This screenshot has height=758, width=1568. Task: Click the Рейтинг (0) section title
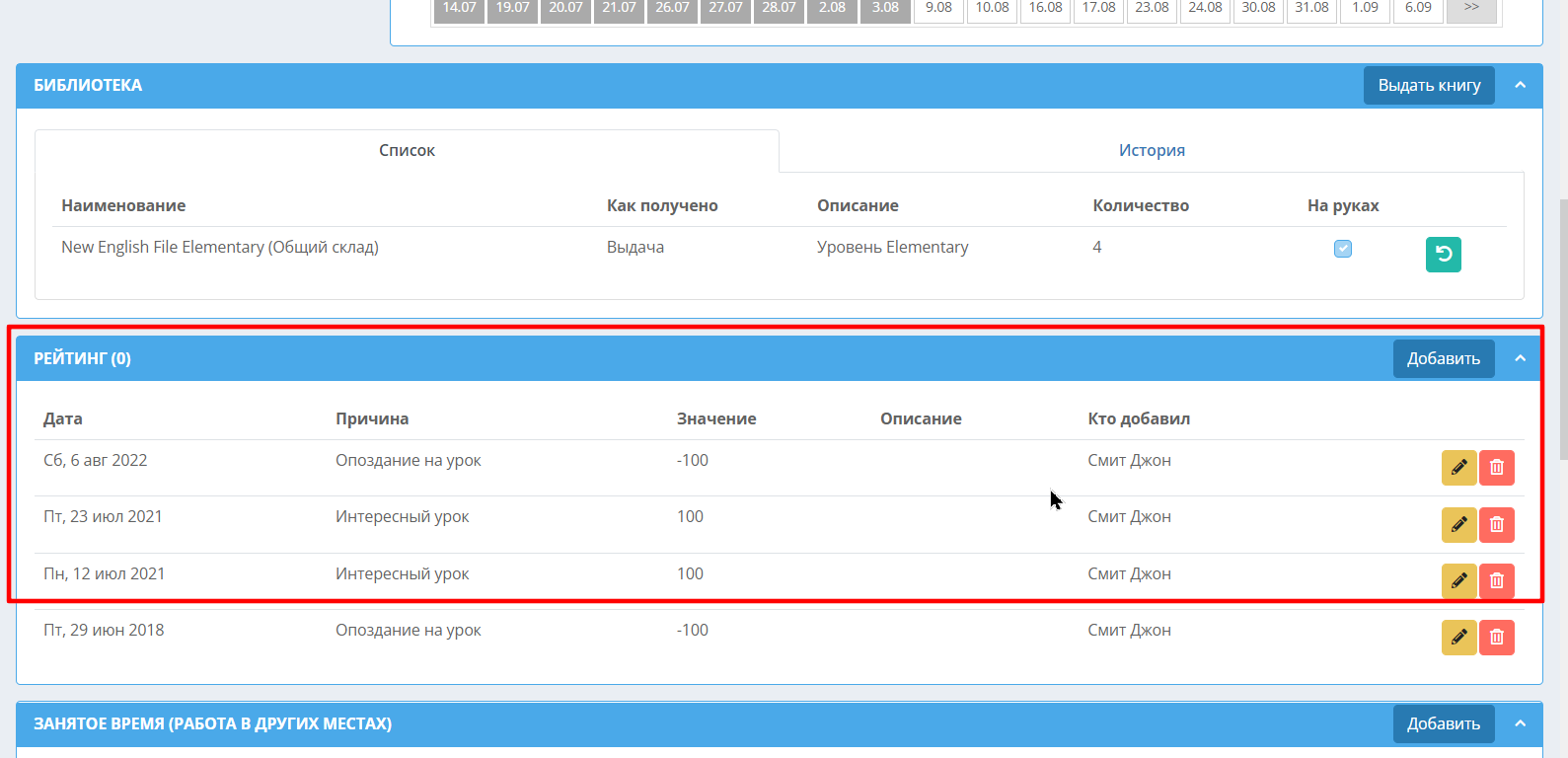point(82,358)
